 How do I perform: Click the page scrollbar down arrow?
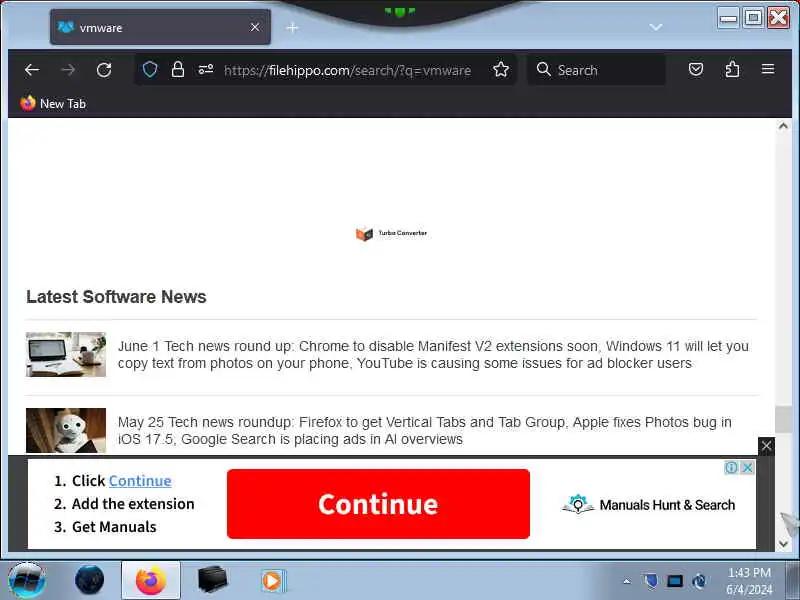(x=783, y=544)
